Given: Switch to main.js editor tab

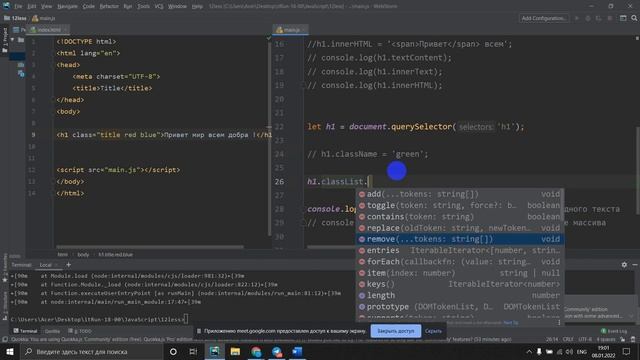Looking at the screenshot, I should point(290,30).
